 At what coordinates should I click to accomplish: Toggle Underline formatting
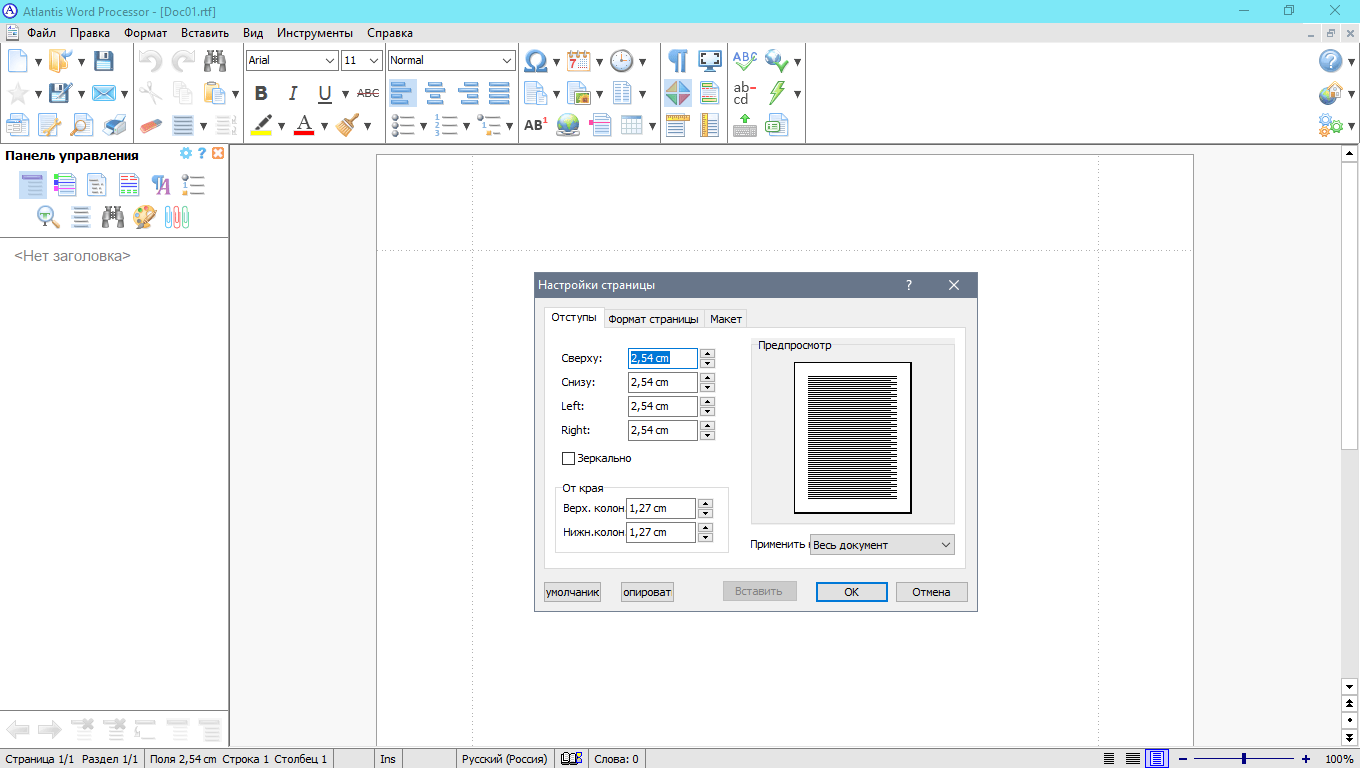click(x=325, y=93)
